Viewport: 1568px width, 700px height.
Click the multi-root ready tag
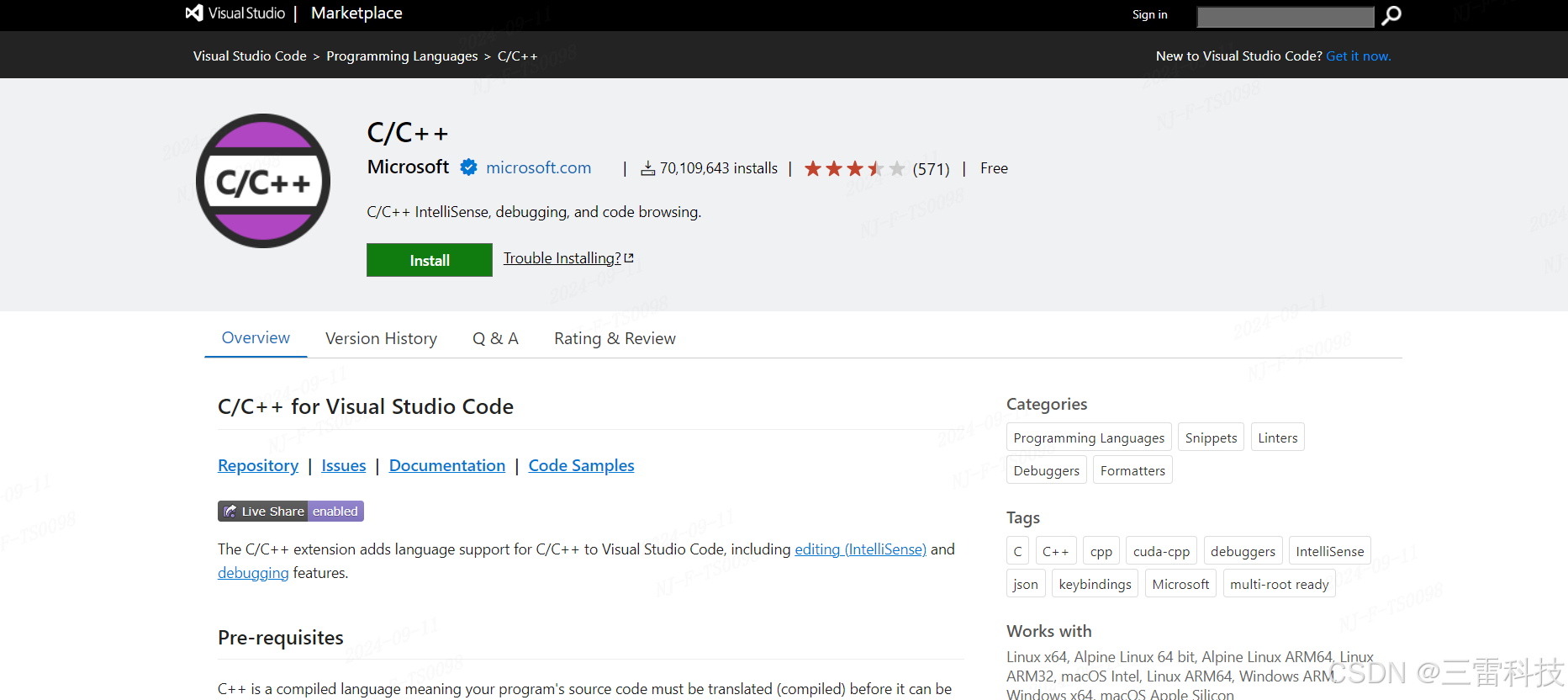tap(1280, 584)
